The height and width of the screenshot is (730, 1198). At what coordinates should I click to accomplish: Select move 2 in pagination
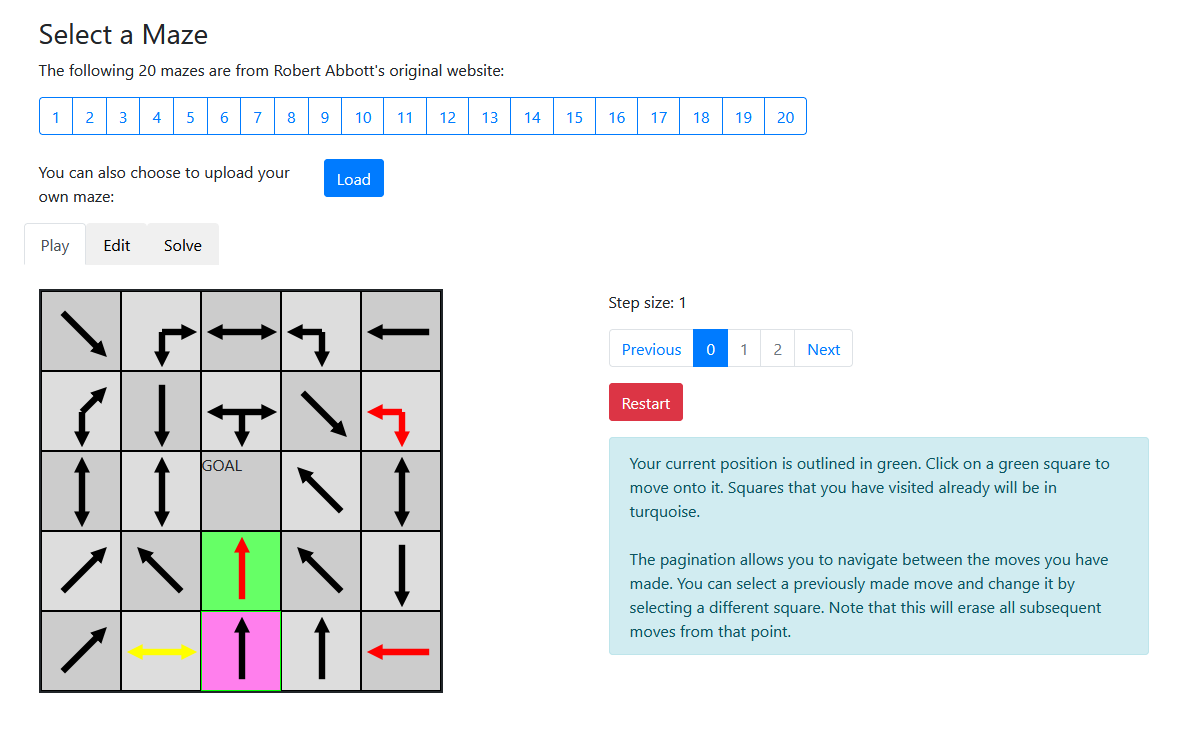pos(777,349)
